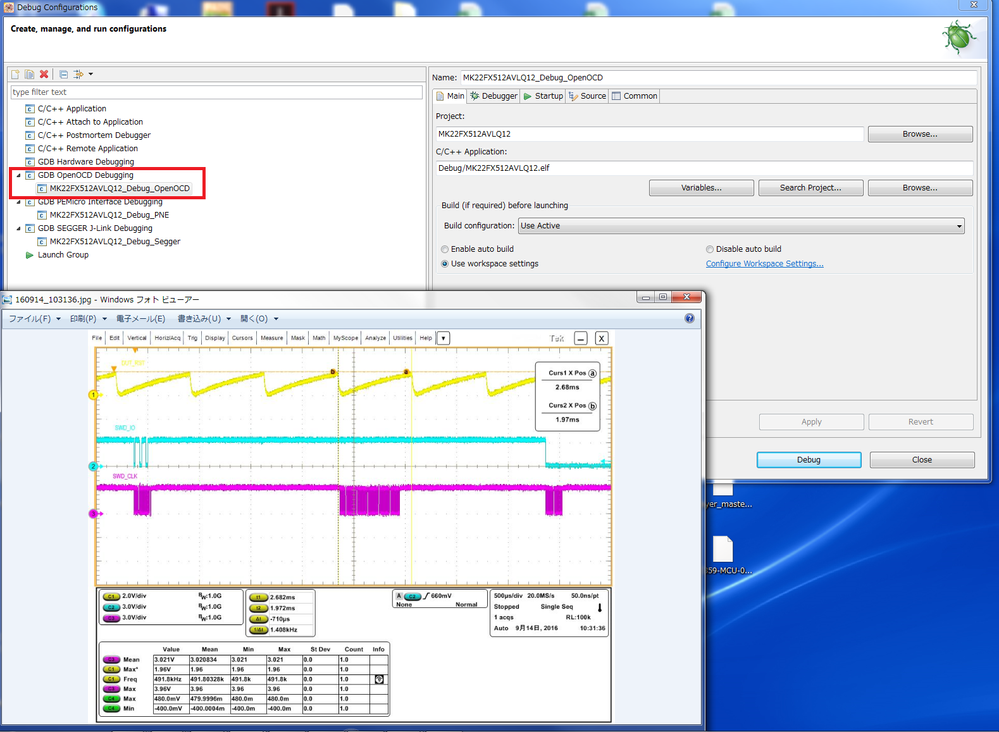The image size is (999, 732).
Task: Click the New launch configuration icon
Action: tap(15, 74)
